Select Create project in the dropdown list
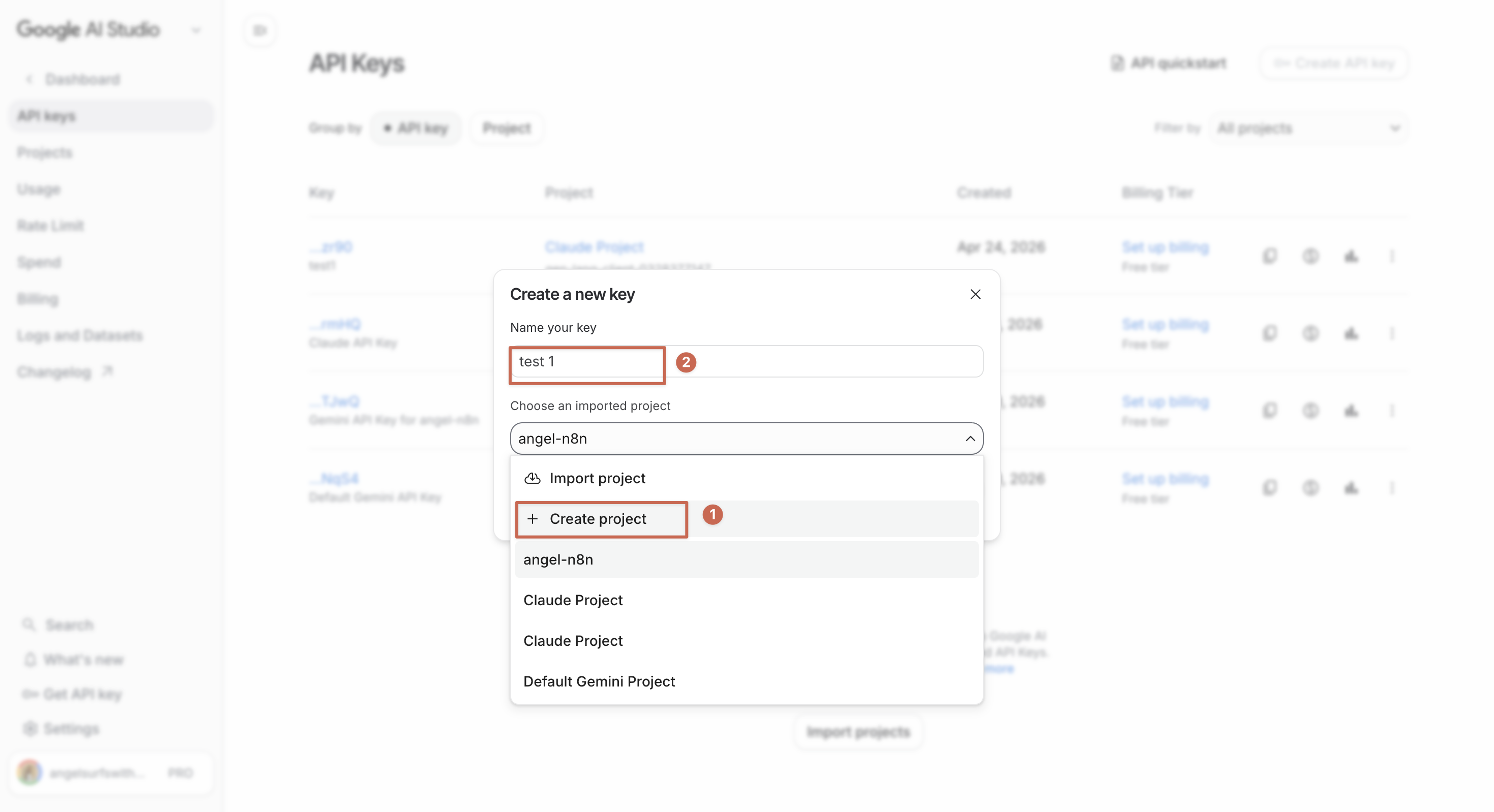Screen dimensions: 1494x812 [x=746, y=518]
